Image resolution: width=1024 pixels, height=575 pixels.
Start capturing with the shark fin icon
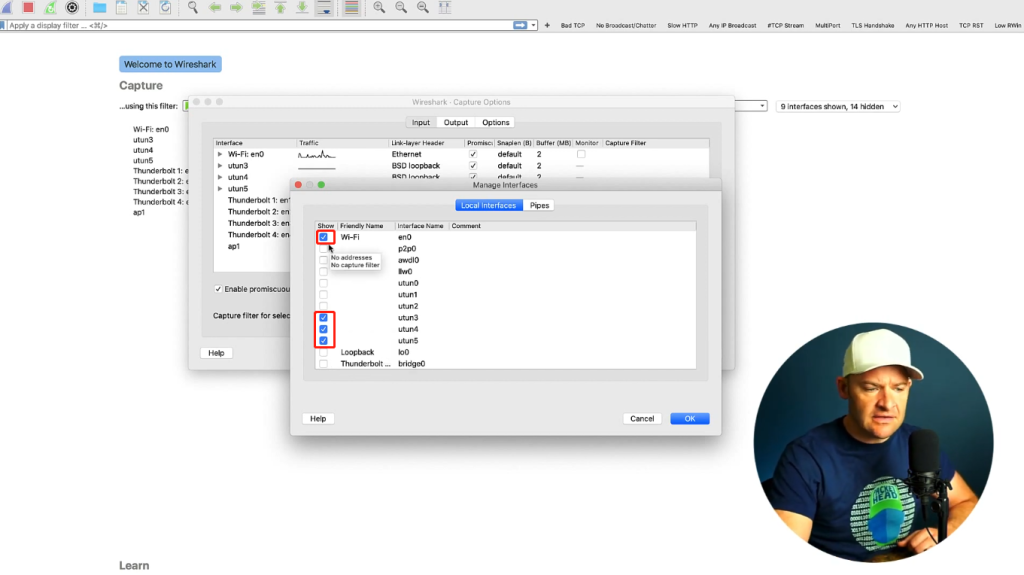(7, 7)
